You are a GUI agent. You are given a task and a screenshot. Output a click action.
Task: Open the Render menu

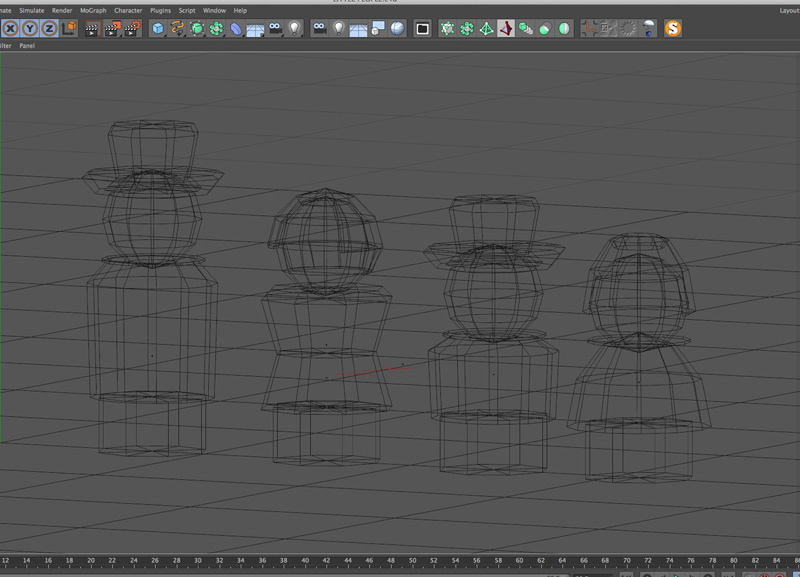pos(62,10)
